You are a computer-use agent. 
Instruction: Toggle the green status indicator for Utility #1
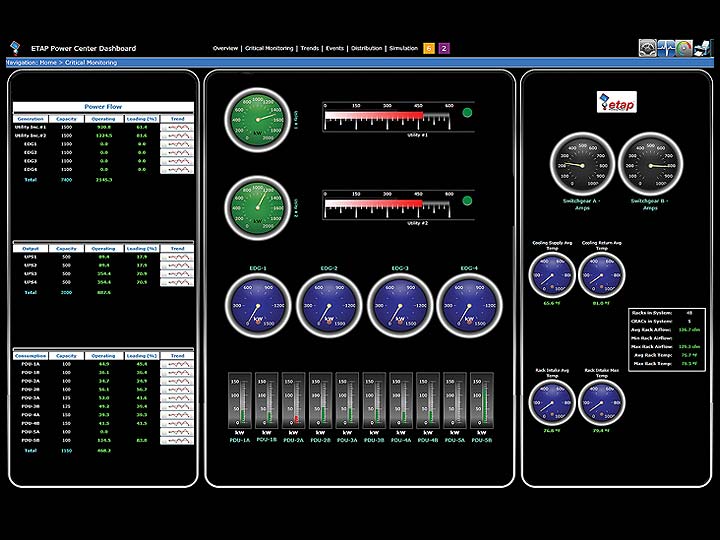click(x=467, y=112)
